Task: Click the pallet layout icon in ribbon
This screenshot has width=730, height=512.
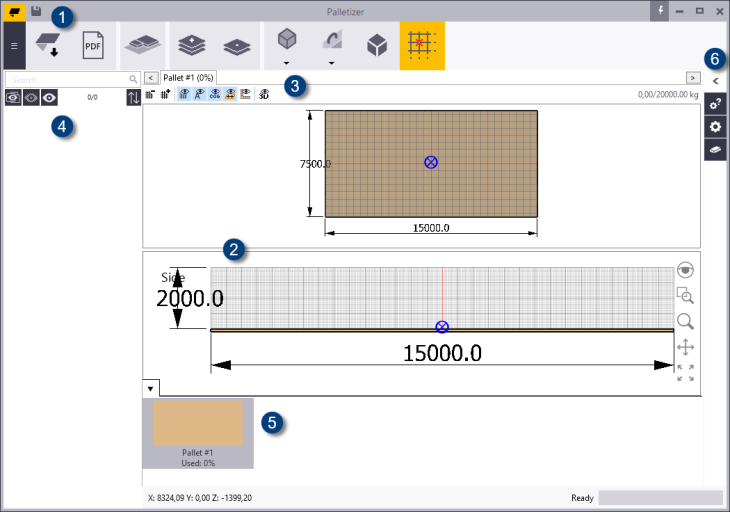Action: [x=142, y=45]
